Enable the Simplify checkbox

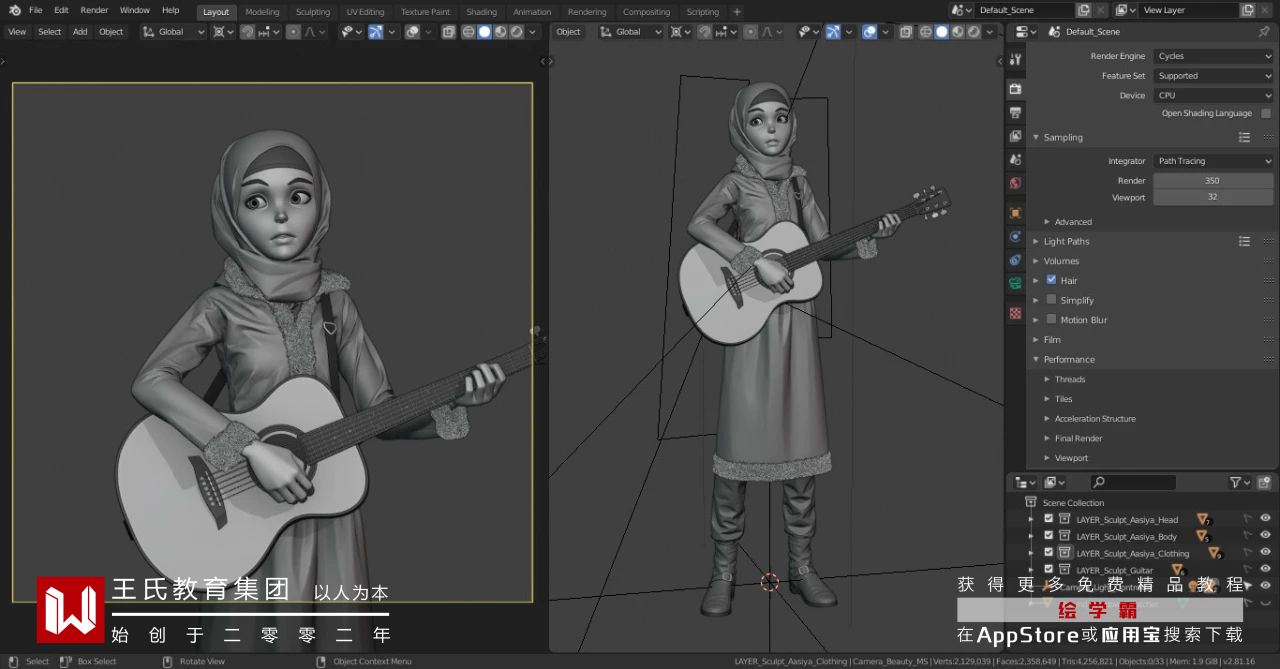click(1051, 300)
